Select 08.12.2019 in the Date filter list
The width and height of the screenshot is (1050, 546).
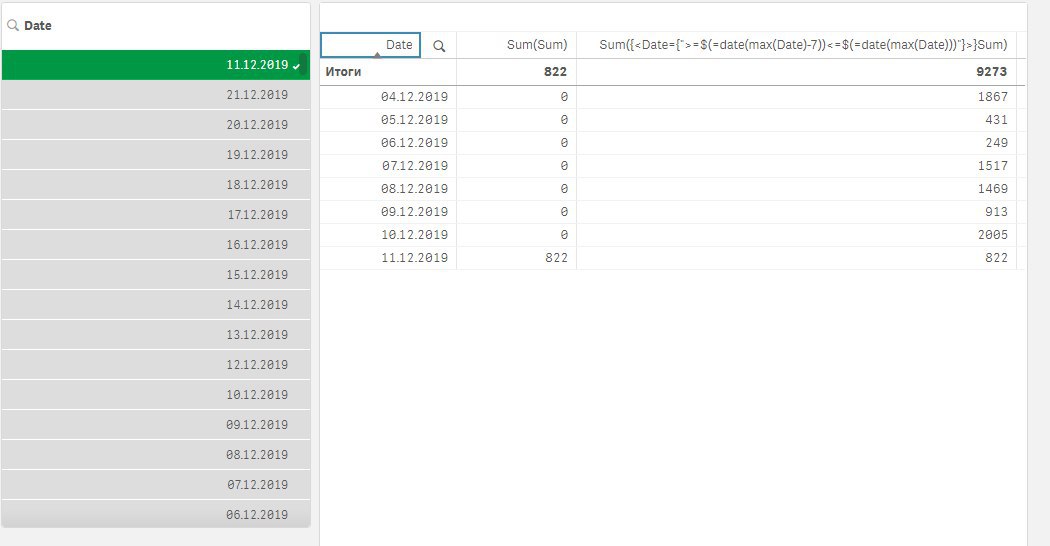click(155, 455)
